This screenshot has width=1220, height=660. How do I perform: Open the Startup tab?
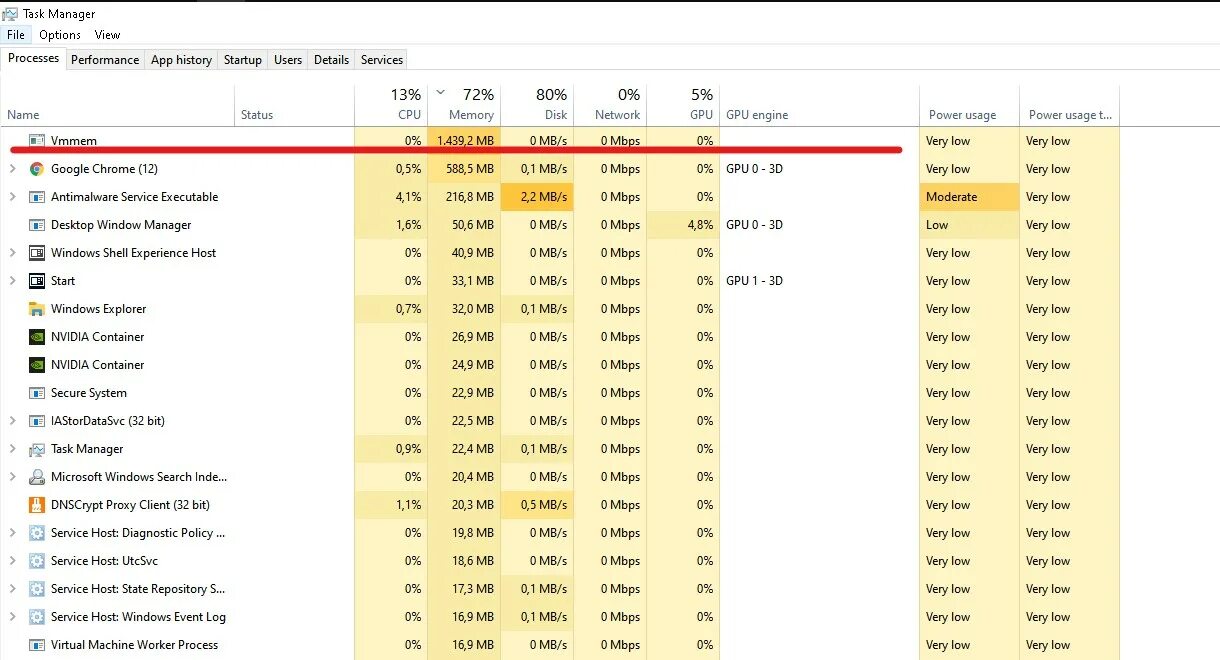[243, 60]
